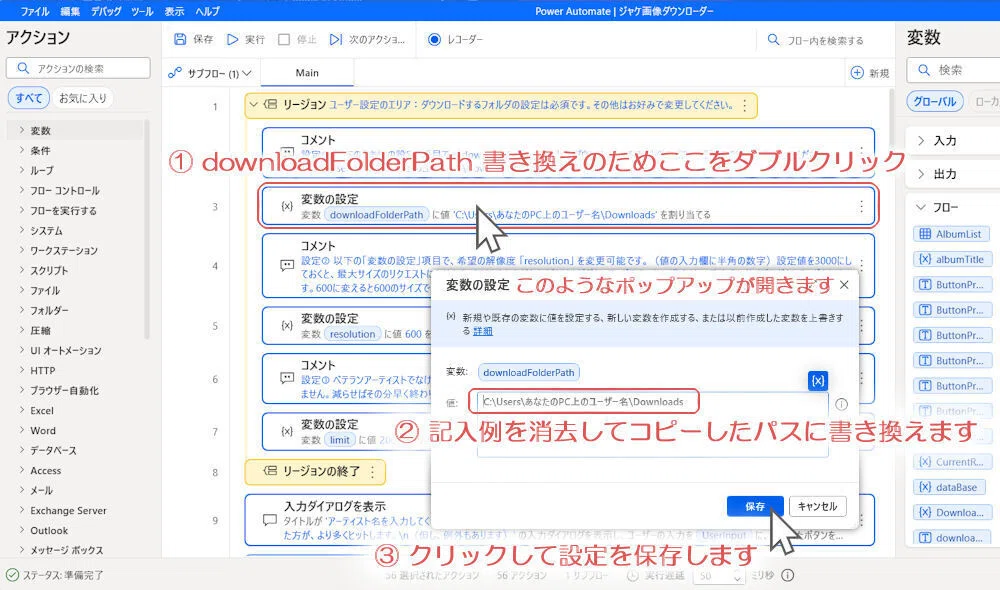Select the CurrentR... variable
Viewport: 1000px width, 590px height.
[953, 462]
